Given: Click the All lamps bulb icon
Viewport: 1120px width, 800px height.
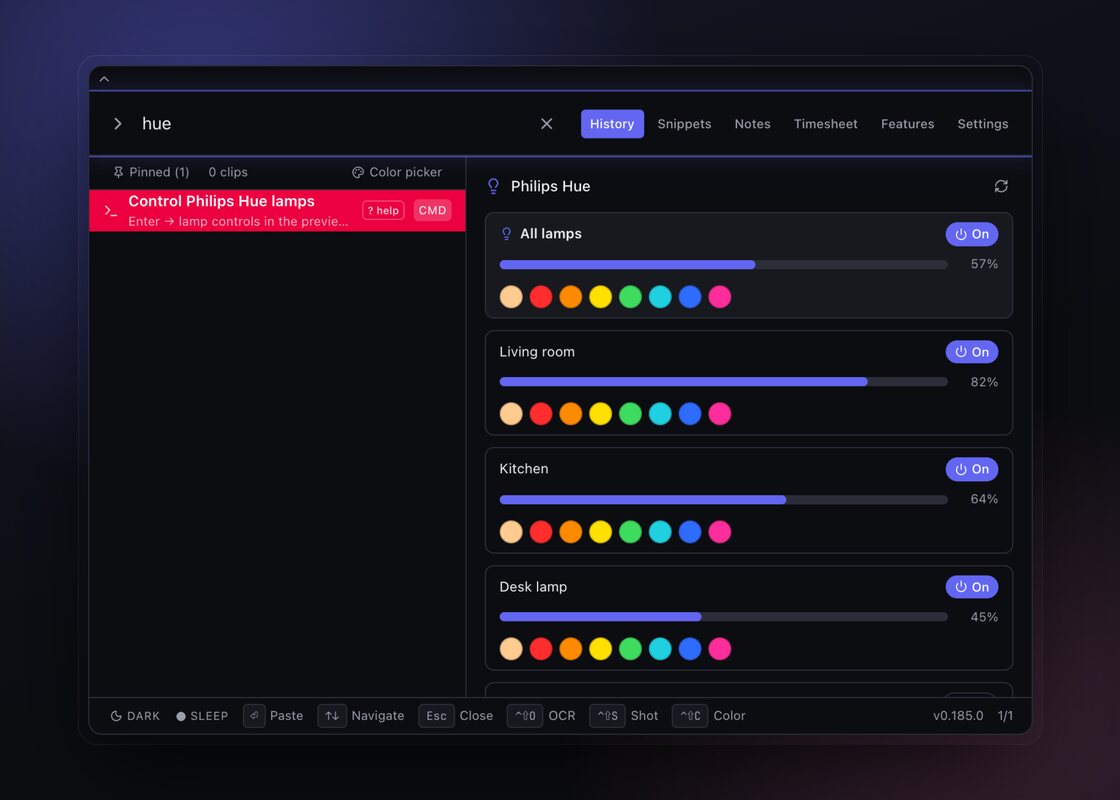Looking at the screenshot, I should [x=506, y=234].
